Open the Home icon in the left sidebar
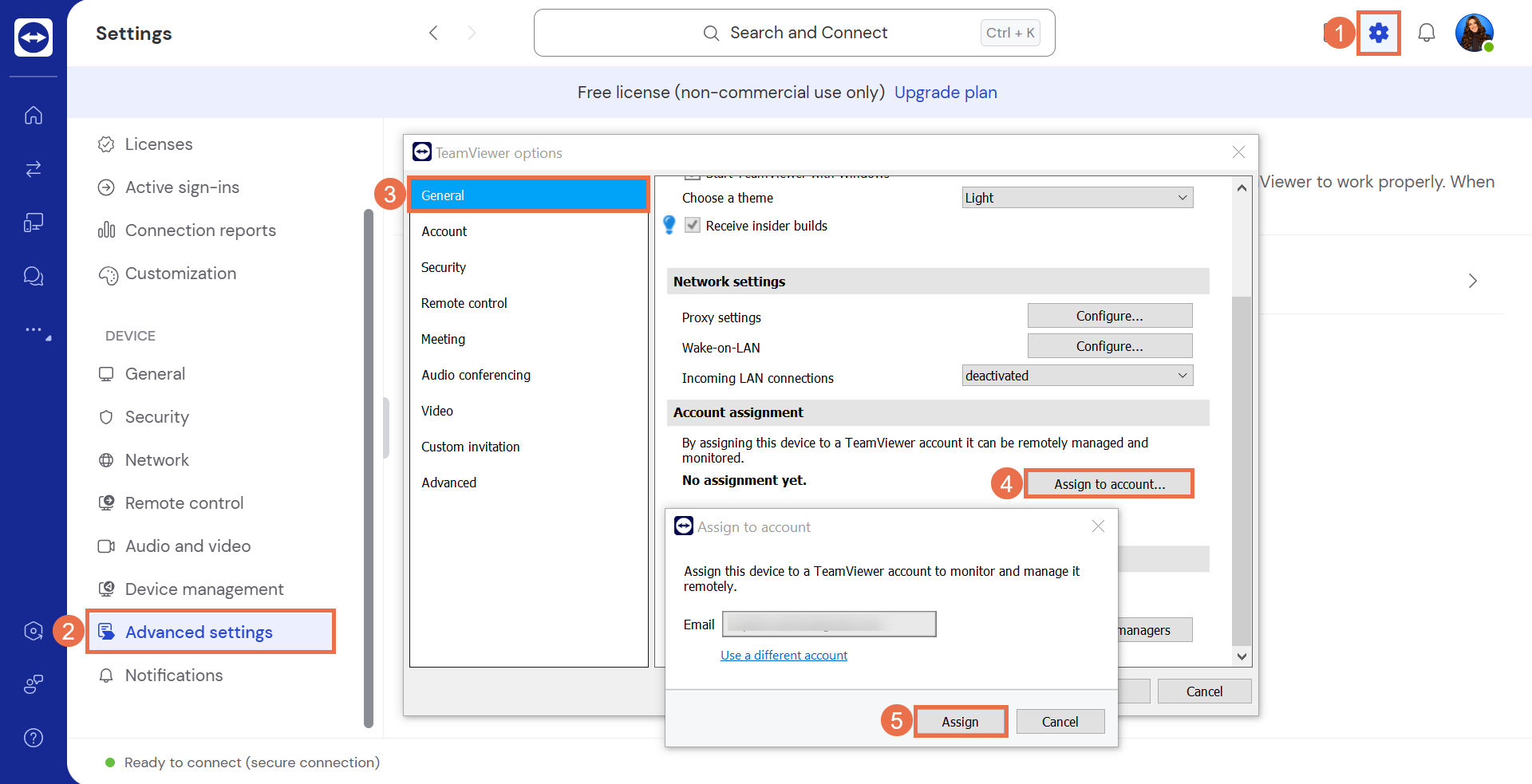The image size is (1532, 784). point(34,115)
